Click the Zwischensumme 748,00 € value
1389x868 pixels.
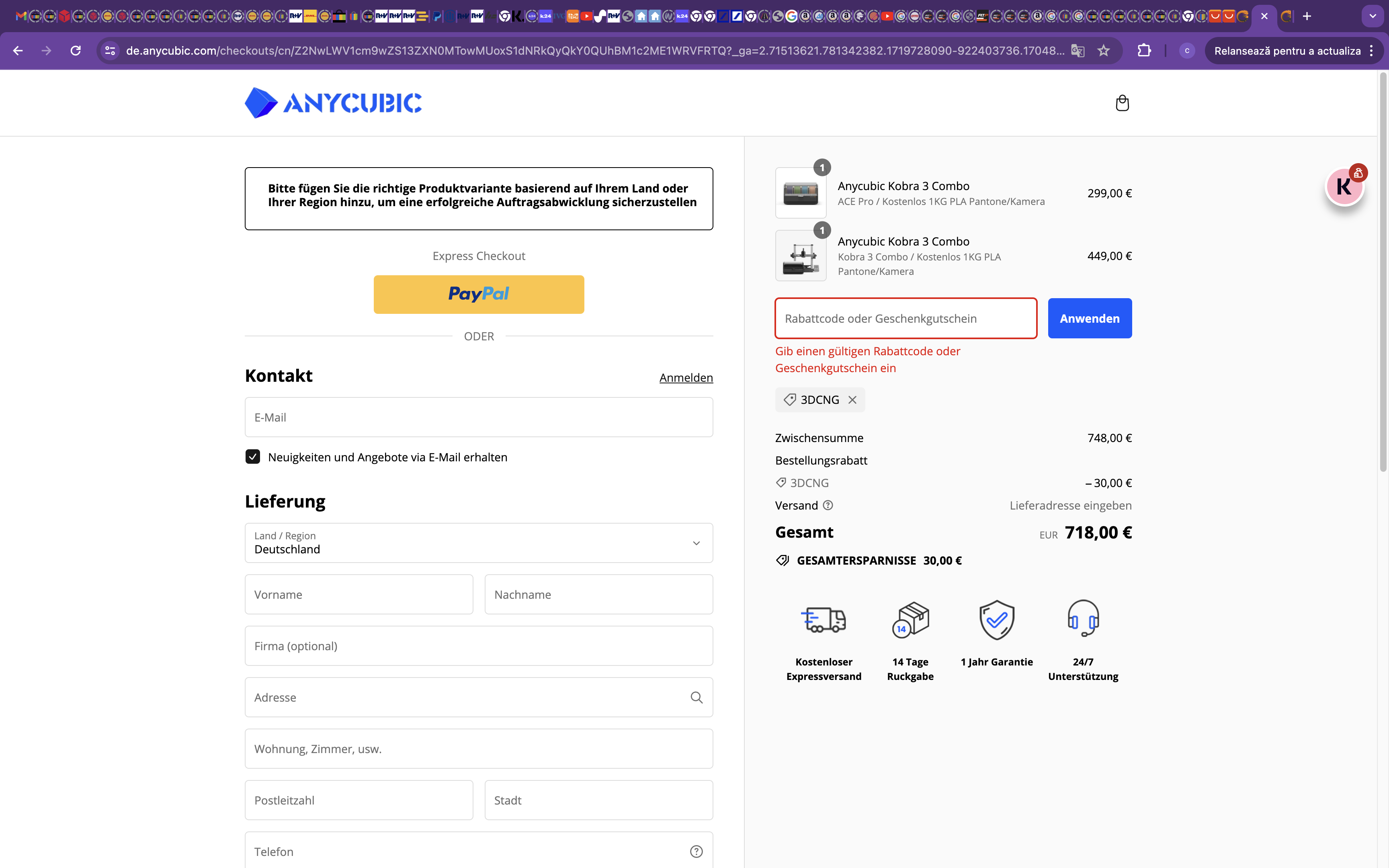click(x=1110, y=438)
